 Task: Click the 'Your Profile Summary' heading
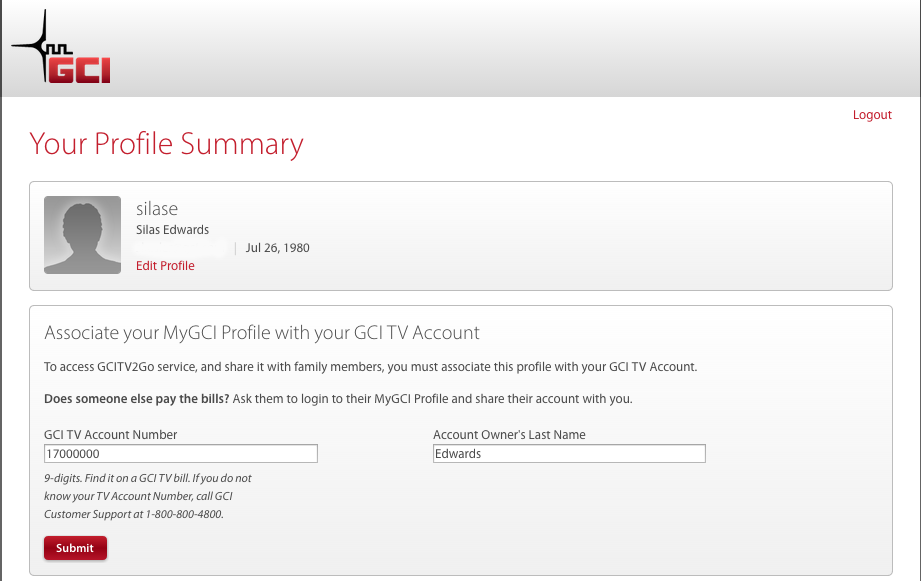coord(166,144)
